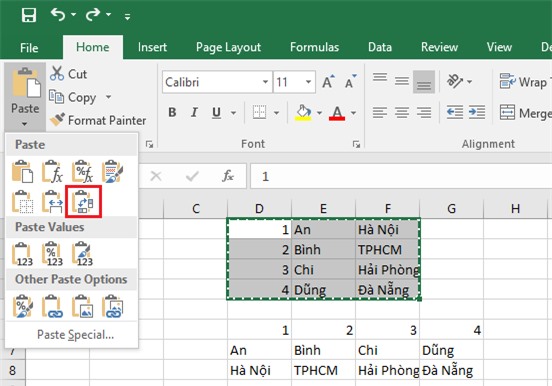Open the font size dropdown
This screenshot has height=386, width=552.
click(x=308, y=82)
